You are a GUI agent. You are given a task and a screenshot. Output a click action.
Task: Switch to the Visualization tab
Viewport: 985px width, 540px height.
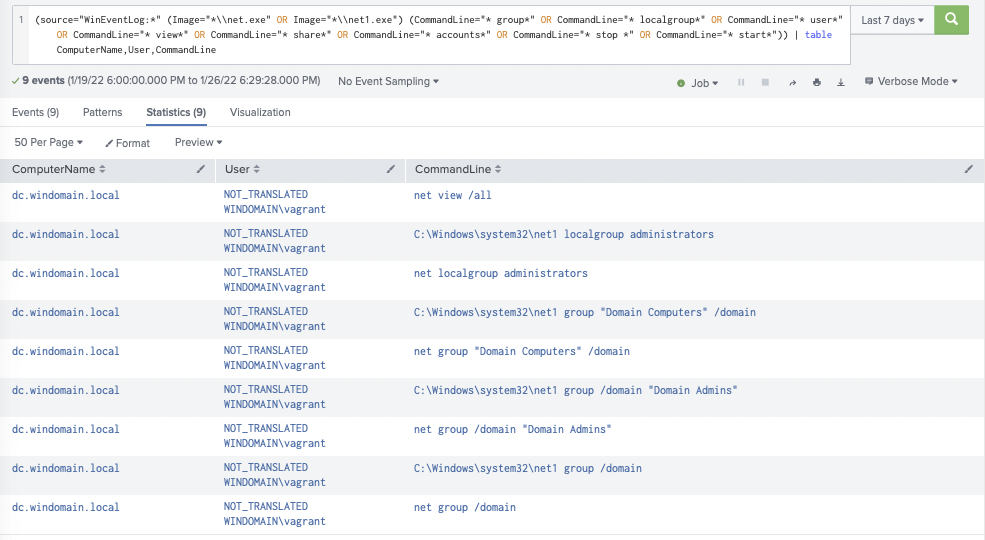[260, 112]
